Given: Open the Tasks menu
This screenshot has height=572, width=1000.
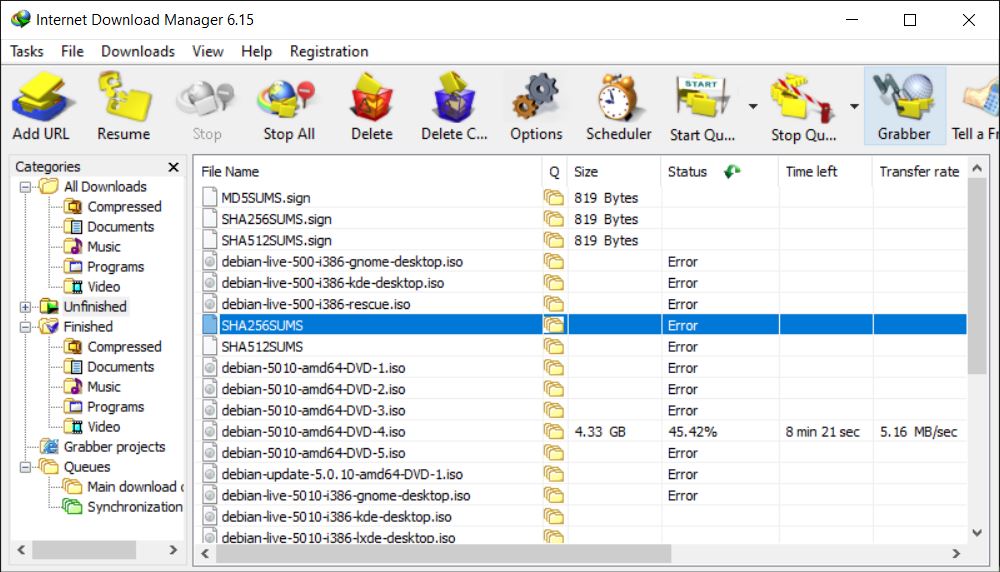Looking at the screenshot, I should (27, 51).
